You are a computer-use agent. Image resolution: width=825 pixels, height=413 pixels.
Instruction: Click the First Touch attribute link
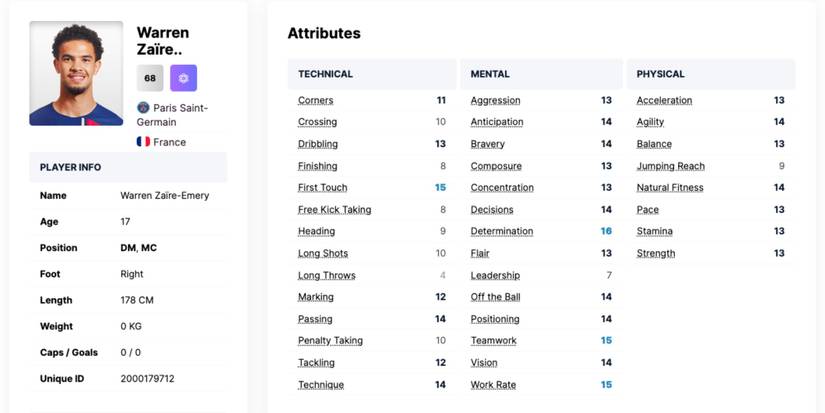322,188
